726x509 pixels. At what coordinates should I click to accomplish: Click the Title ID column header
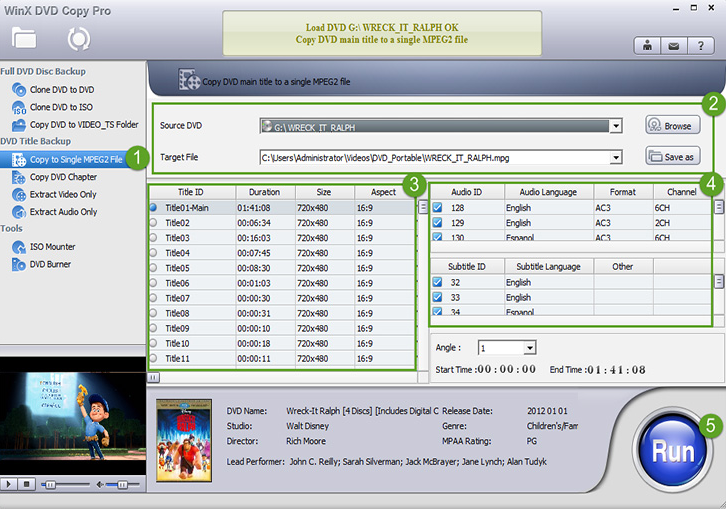click(x=192, y=192)
